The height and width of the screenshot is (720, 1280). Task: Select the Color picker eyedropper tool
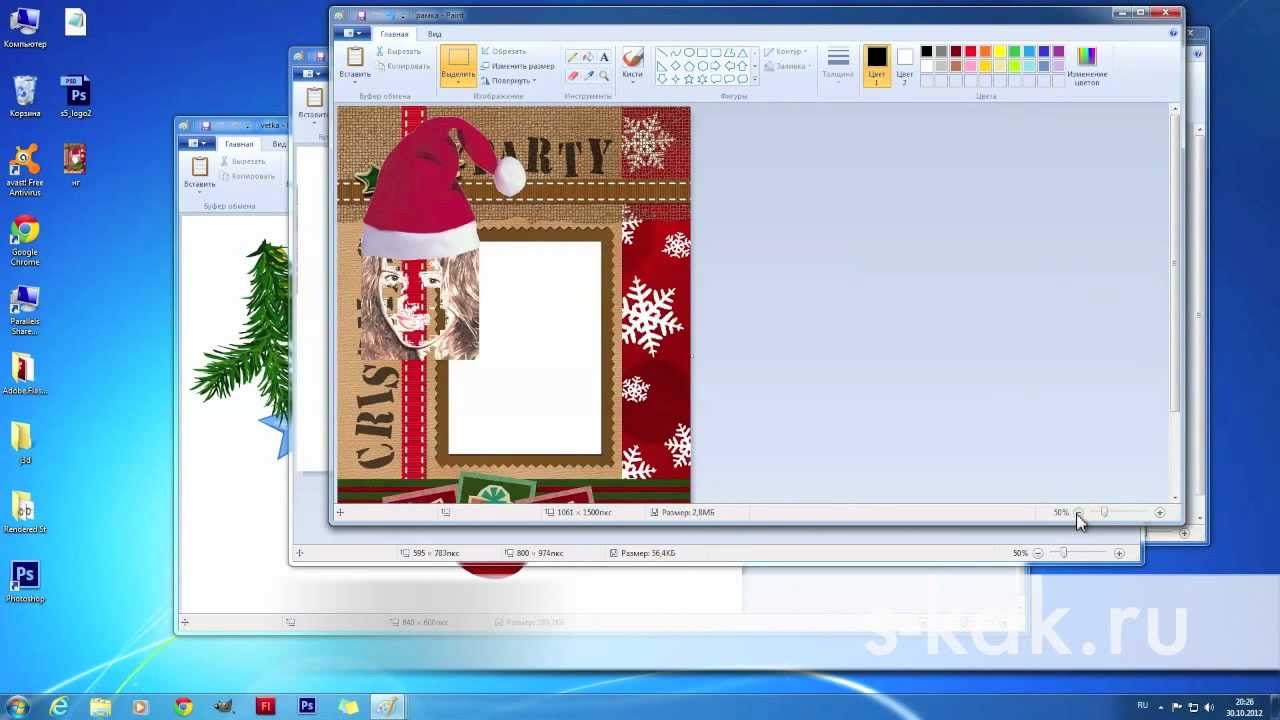pyautogui.click(x=588, y=75)
